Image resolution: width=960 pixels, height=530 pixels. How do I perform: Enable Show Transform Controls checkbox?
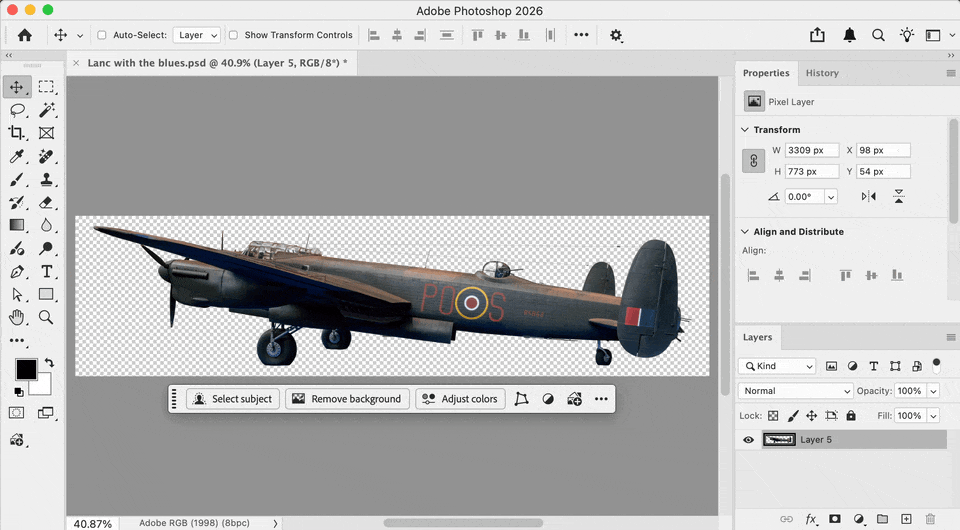(233, 35)
